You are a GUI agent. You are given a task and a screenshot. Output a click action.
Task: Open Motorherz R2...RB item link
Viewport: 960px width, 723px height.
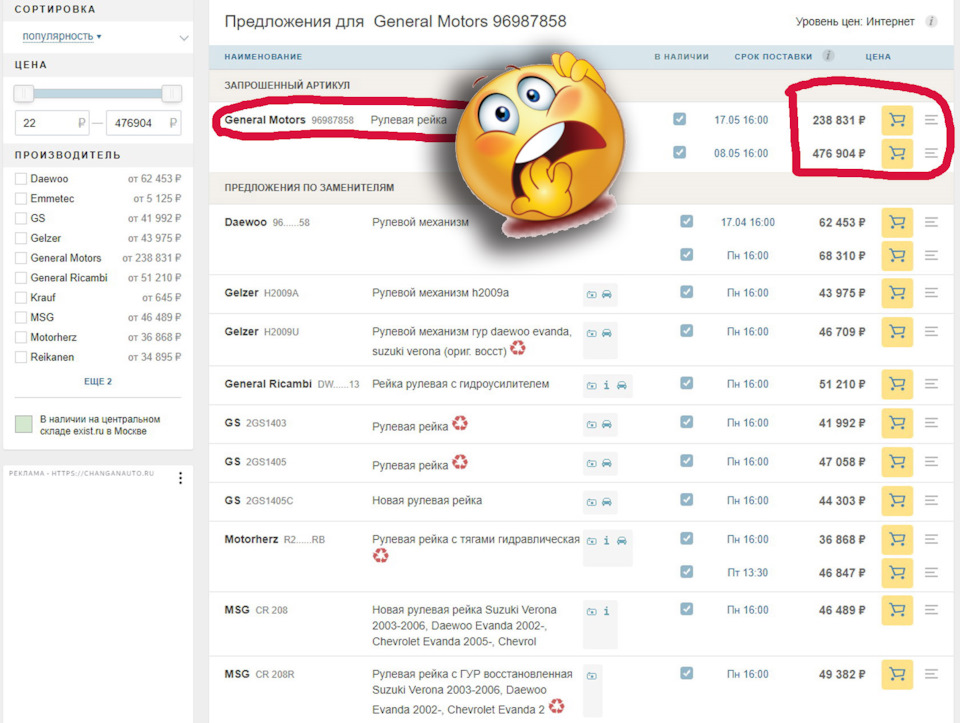point(274,539)
